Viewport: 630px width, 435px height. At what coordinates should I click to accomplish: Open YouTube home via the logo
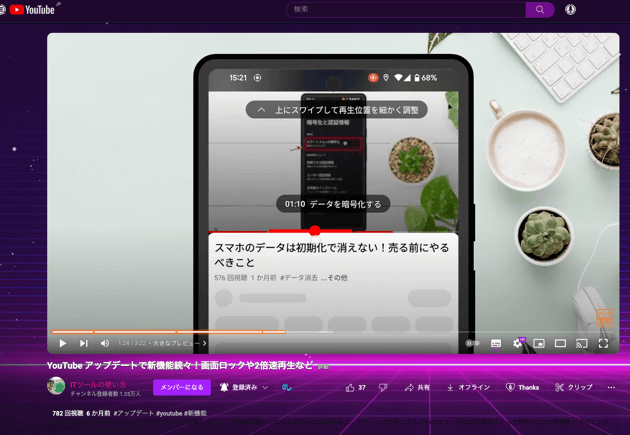(32, 10)
